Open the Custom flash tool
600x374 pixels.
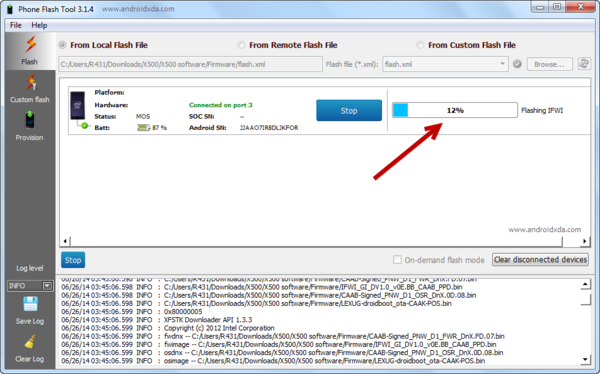click(x=30, y=89)
